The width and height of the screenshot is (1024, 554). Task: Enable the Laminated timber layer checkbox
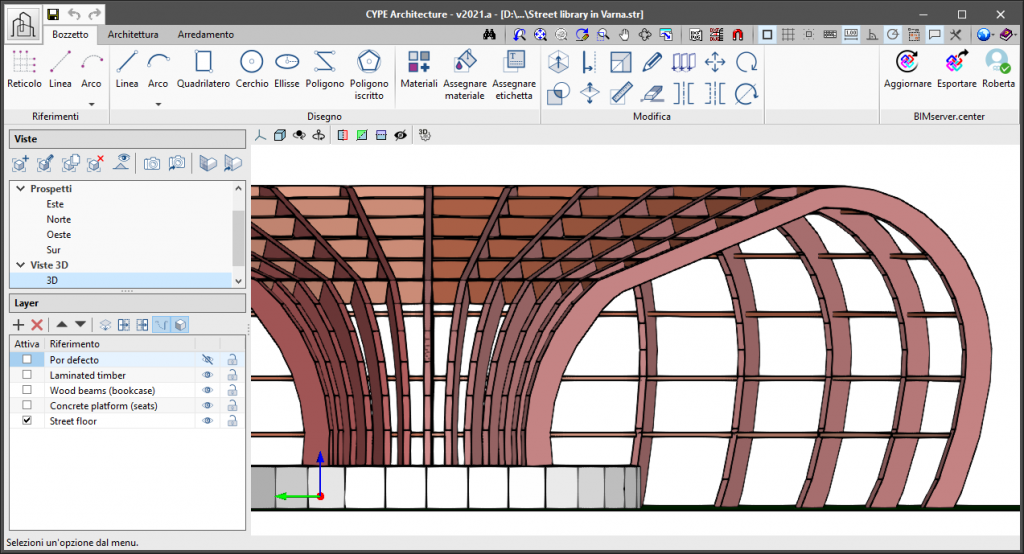click(x=27, y=375)
